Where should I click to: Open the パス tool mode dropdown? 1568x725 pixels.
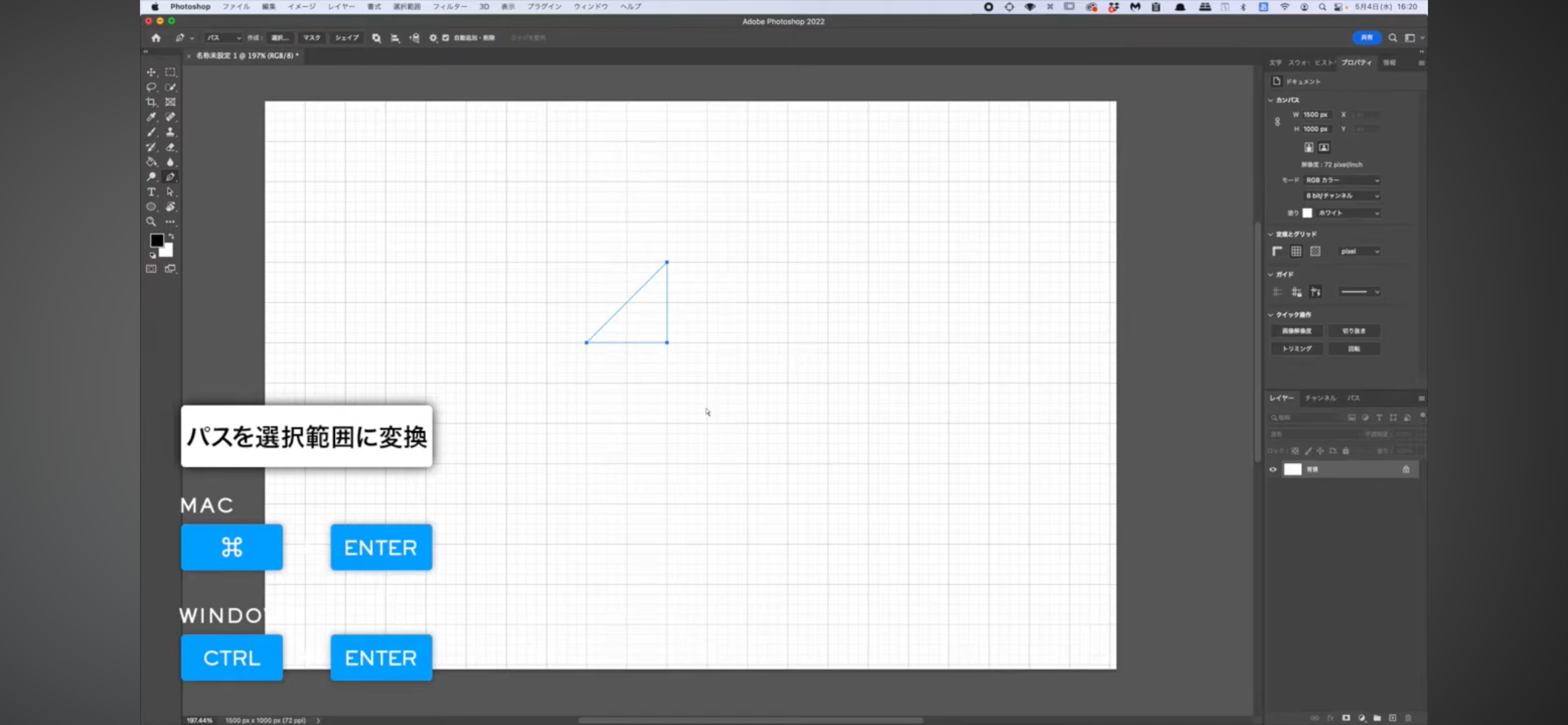[x=224, y=38]
